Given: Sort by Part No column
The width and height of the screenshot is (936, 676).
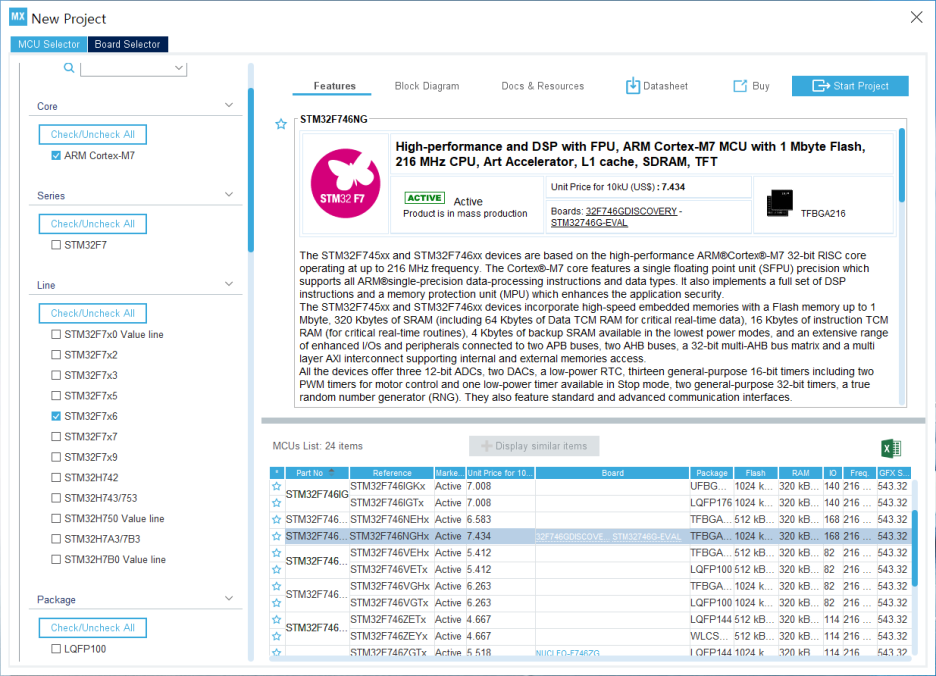Looking at the screenshot, I should click(317, 473).
